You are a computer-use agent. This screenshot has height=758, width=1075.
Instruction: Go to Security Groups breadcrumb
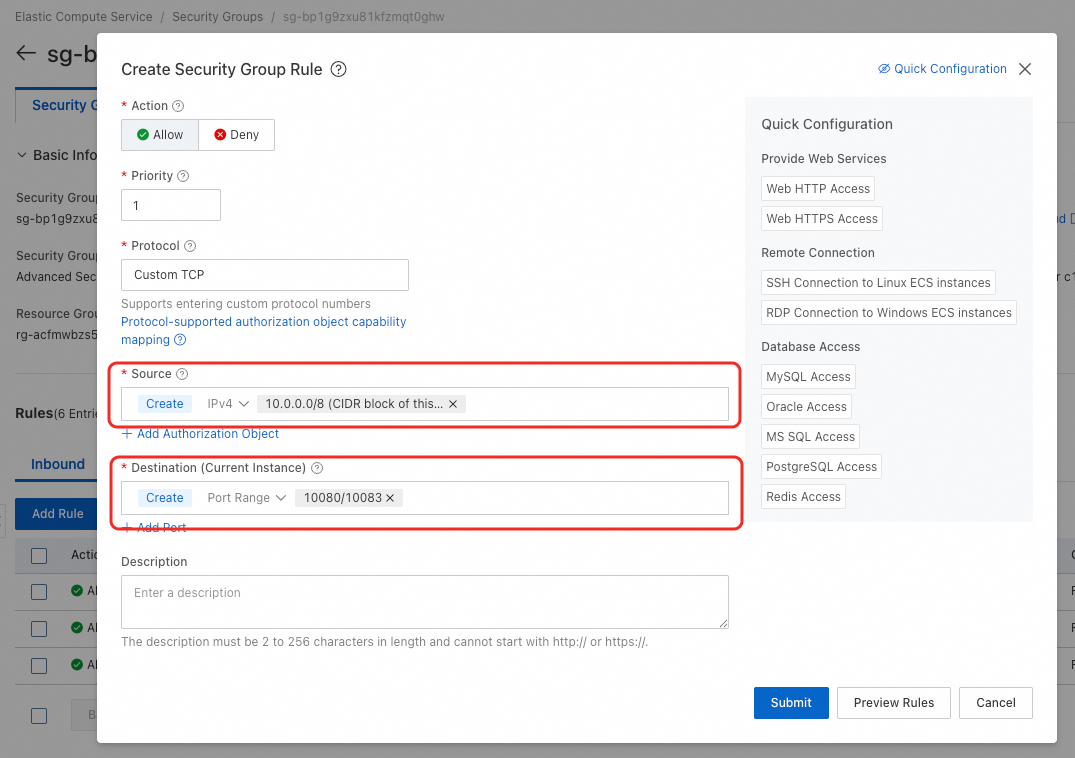(x=217, y=16)
